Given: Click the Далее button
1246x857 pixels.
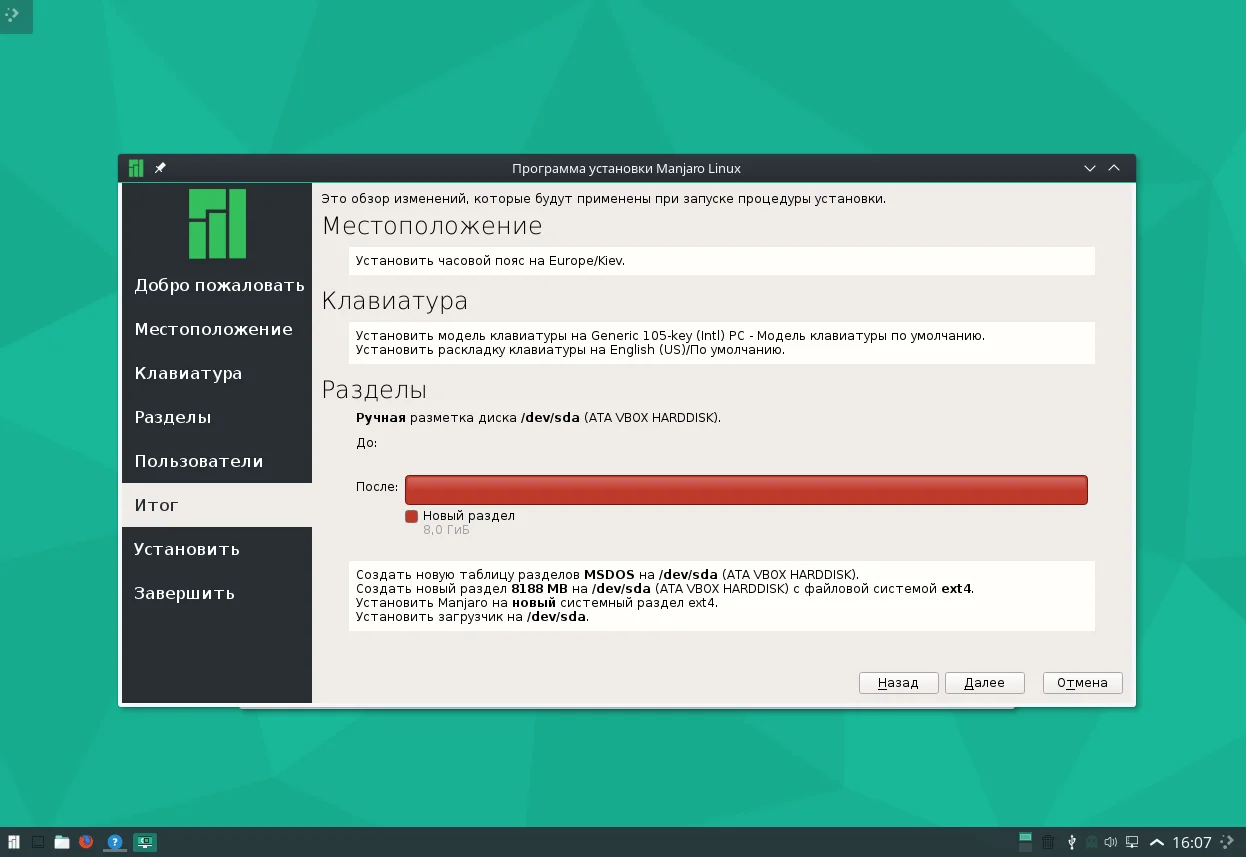Looking at the screenshot, I should [984, 683].
